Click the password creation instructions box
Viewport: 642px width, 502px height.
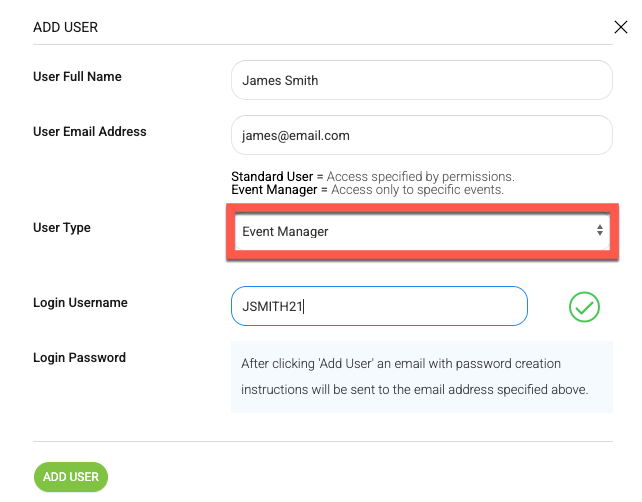pyautogui.click(x=422, y=377)
